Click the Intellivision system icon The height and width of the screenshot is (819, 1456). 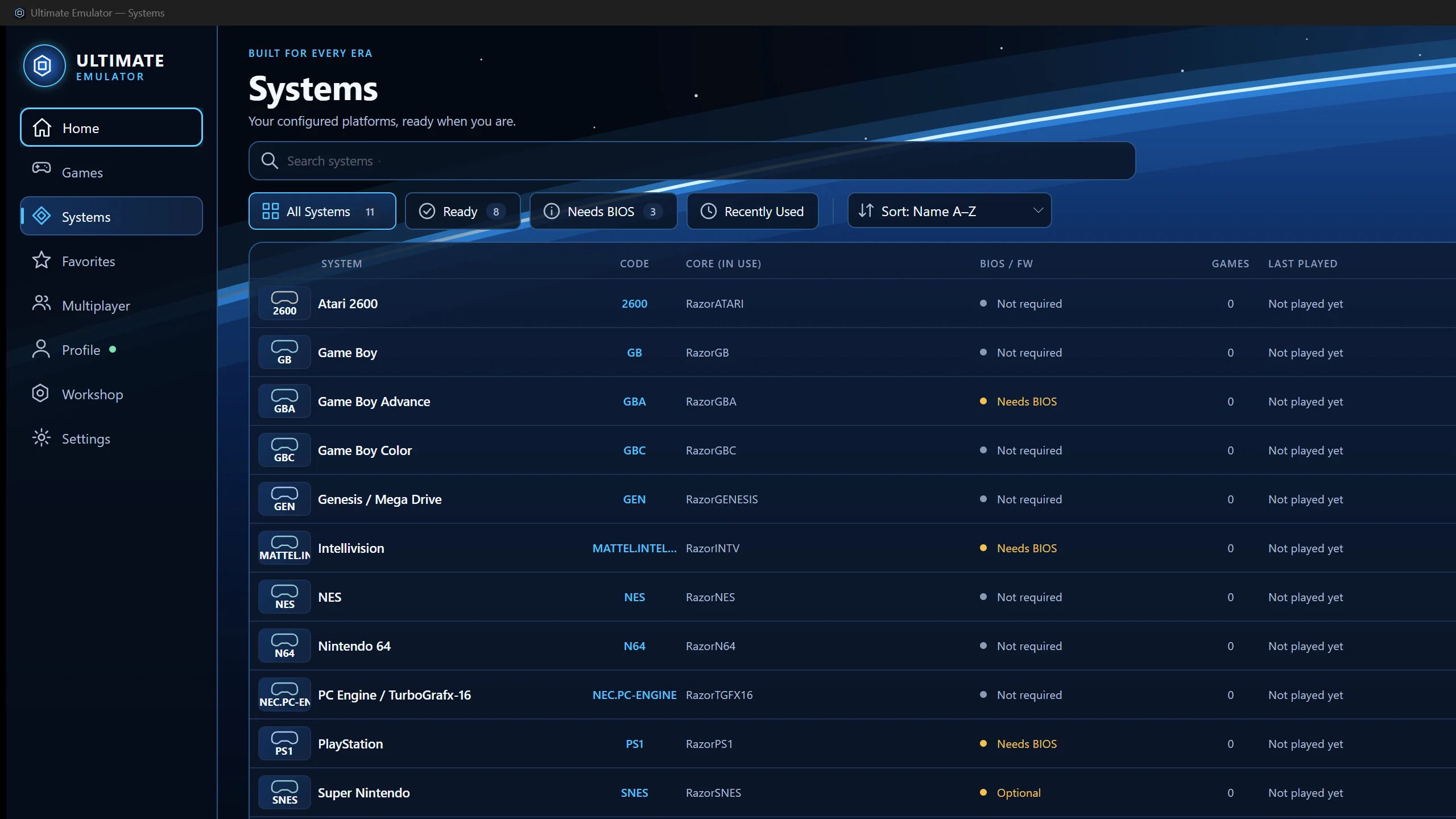click(x=284, y=548)
